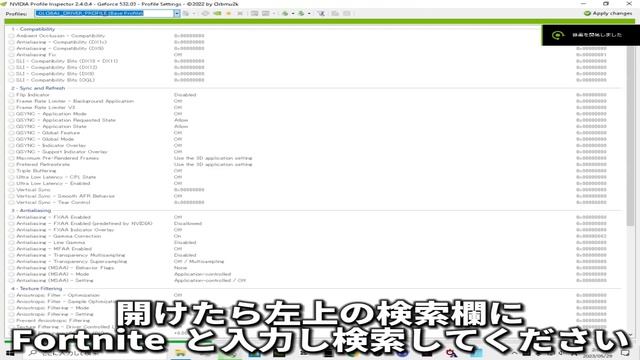Click the state icon beside Antialiasing Fix
The height and width of the screenshot is (360, 640).
(12, 55)
